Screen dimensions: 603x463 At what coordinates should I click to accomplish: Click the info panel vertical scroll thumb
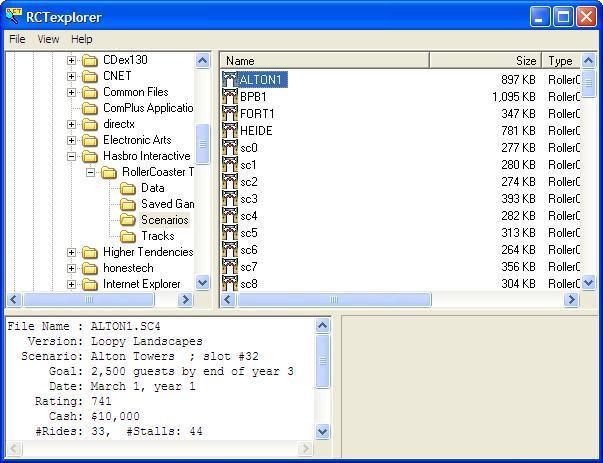pyautogui.click(x=322, y=361)
